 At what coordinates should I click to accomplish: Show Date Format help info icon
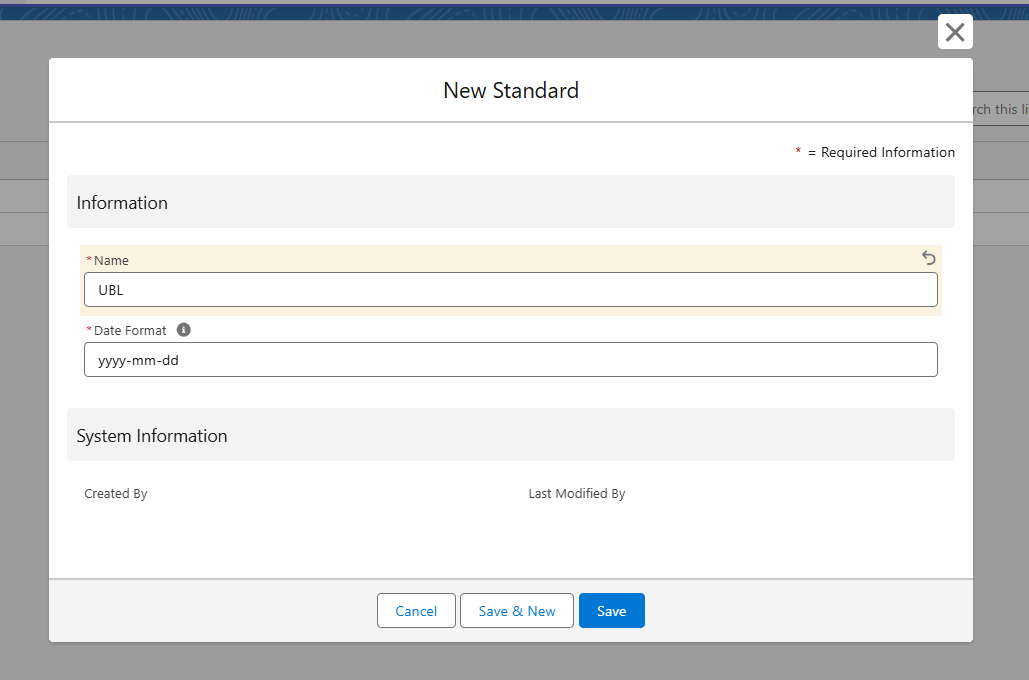point(184,330)
